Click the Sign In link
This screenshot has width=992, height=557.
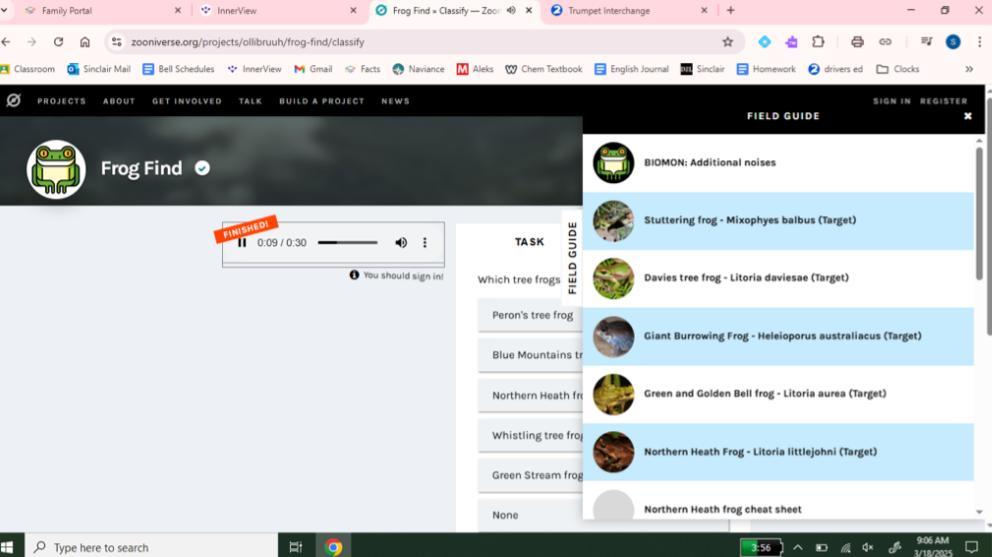[892, 101]
